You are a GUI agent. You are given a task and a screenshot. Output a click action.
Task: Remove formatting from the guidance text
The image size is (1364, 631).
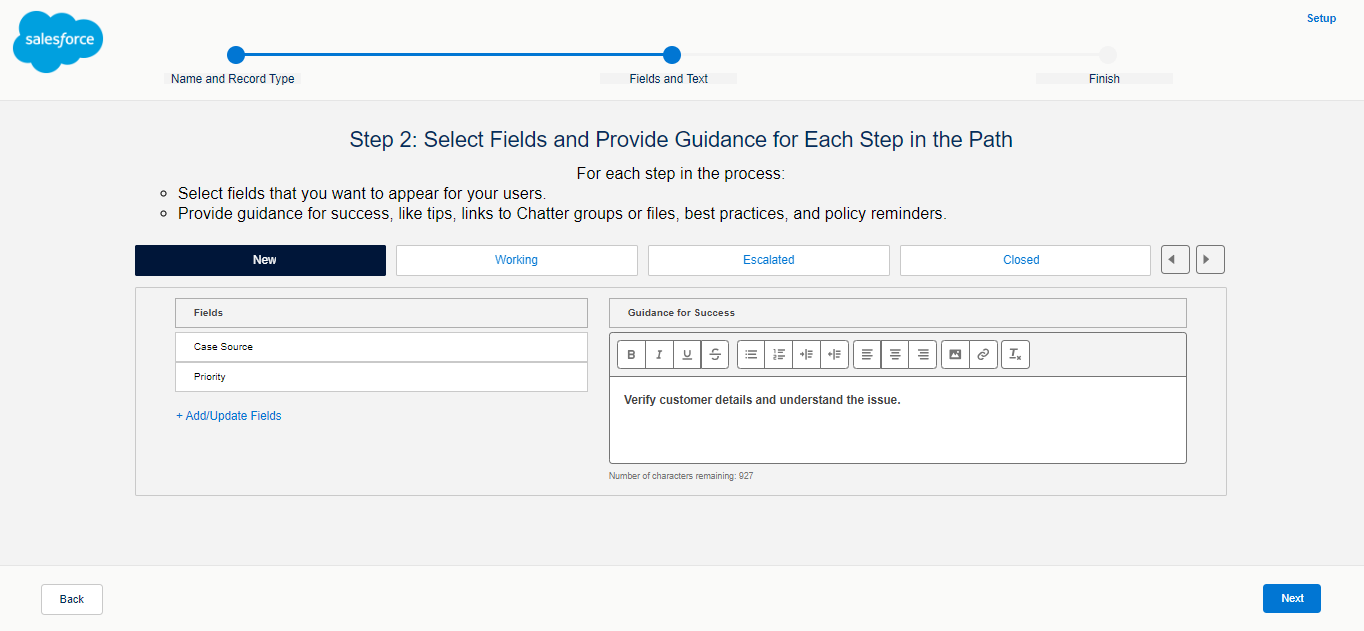click(1015, 354)
